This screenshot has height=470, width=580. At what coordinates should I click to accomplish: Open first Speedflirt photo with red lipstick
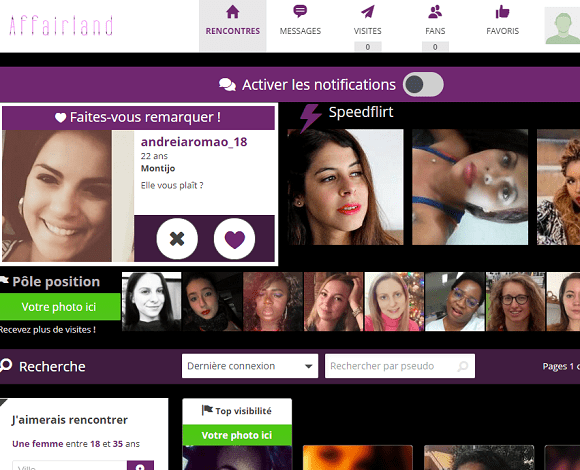[345, 187]
